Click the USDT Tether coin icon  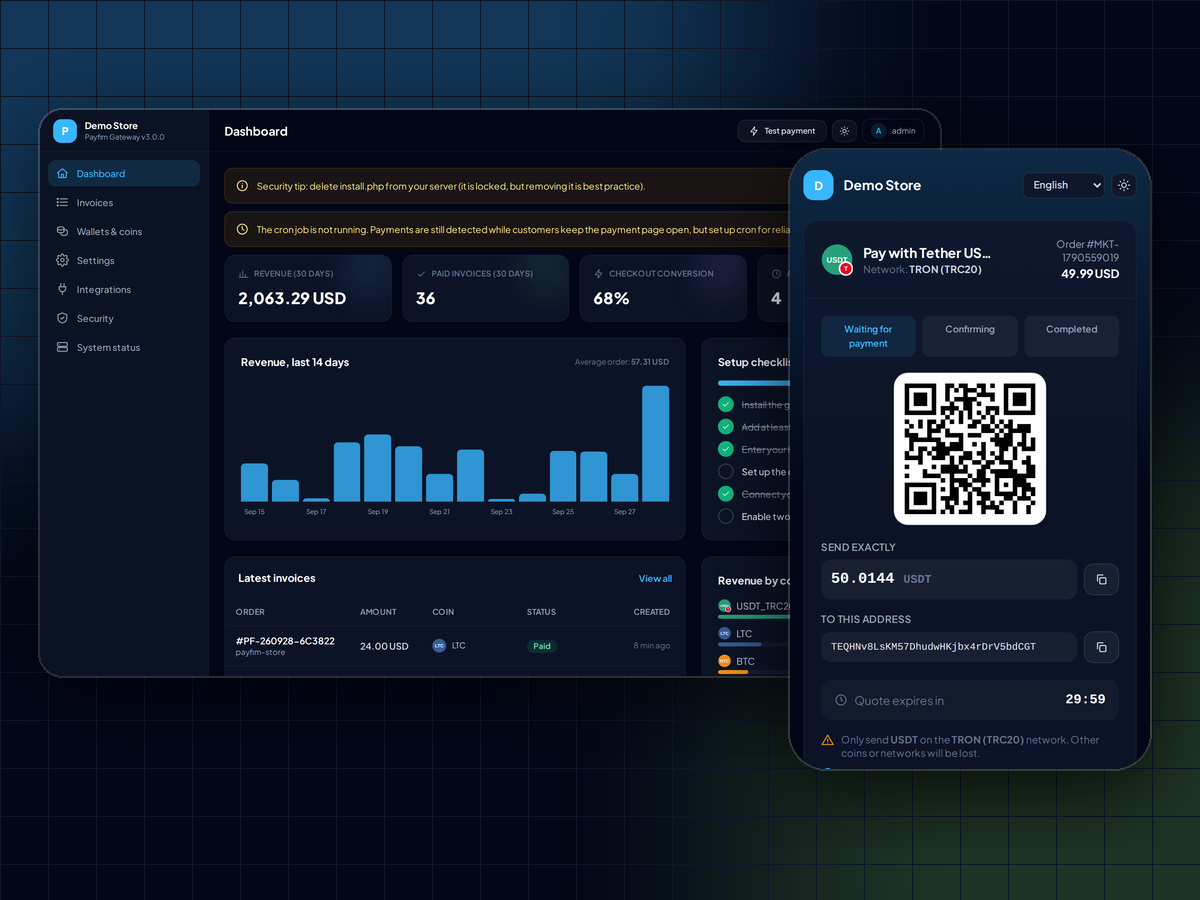pyautogui.click(x=837, y=260)
